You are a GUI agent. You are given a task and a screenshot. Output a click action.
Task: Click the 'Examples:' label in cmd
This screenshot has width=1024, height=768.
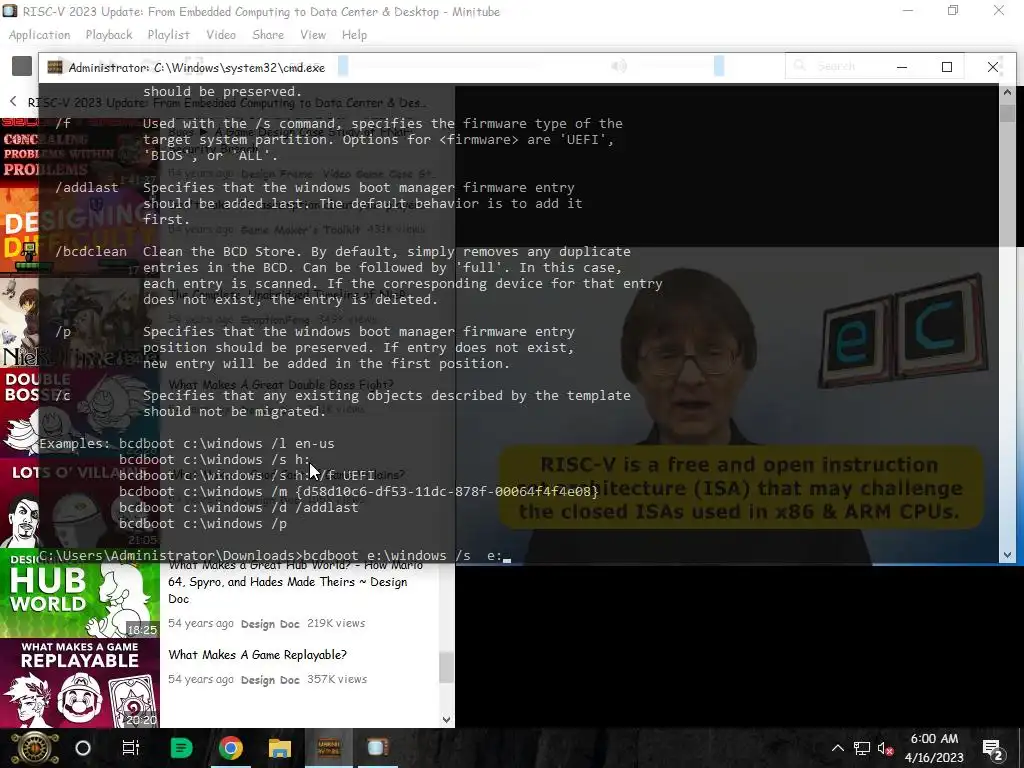[x=74, y=443]
